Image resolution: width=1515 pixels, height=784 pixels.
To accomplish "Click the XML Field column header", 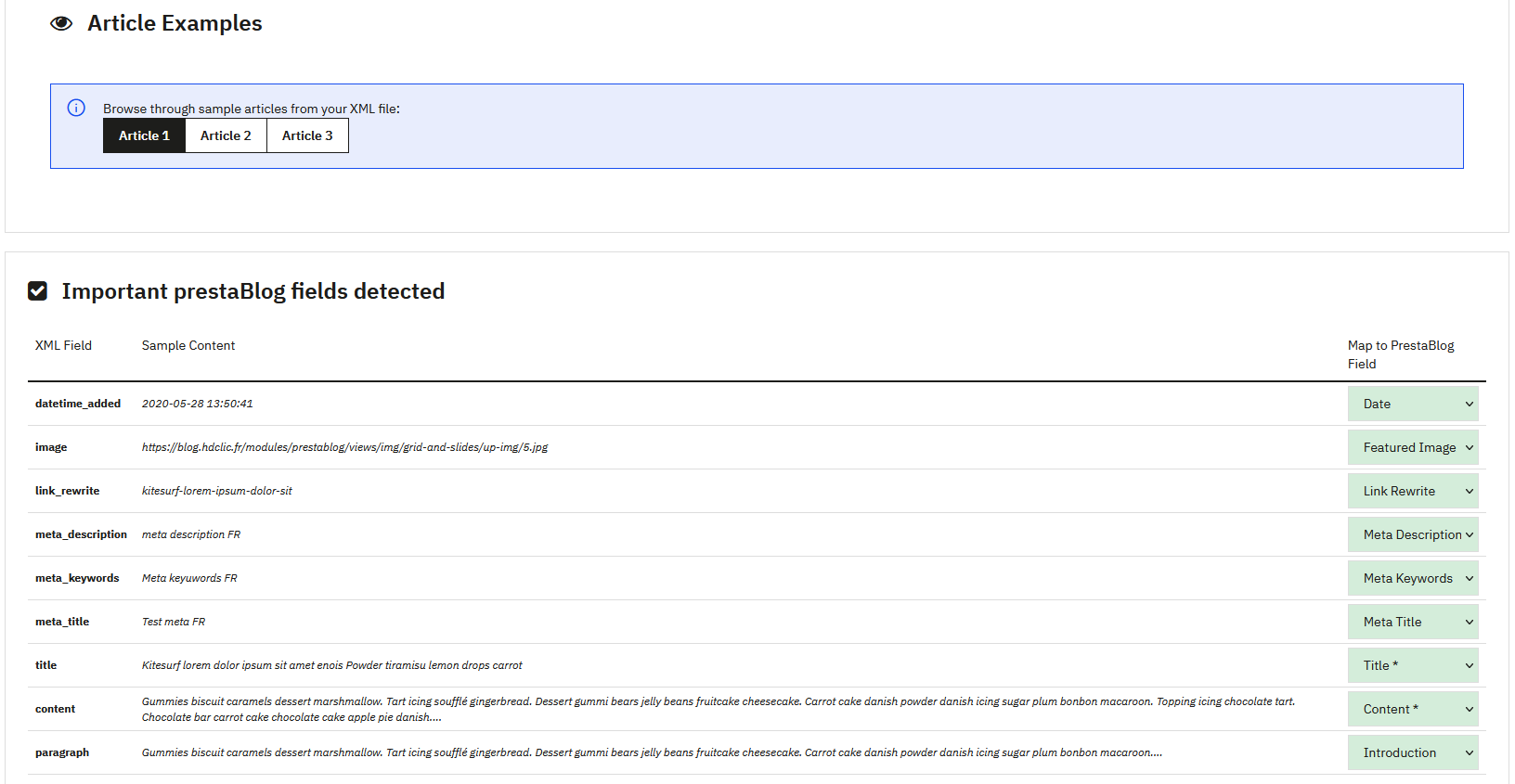I will click(63, 345).
